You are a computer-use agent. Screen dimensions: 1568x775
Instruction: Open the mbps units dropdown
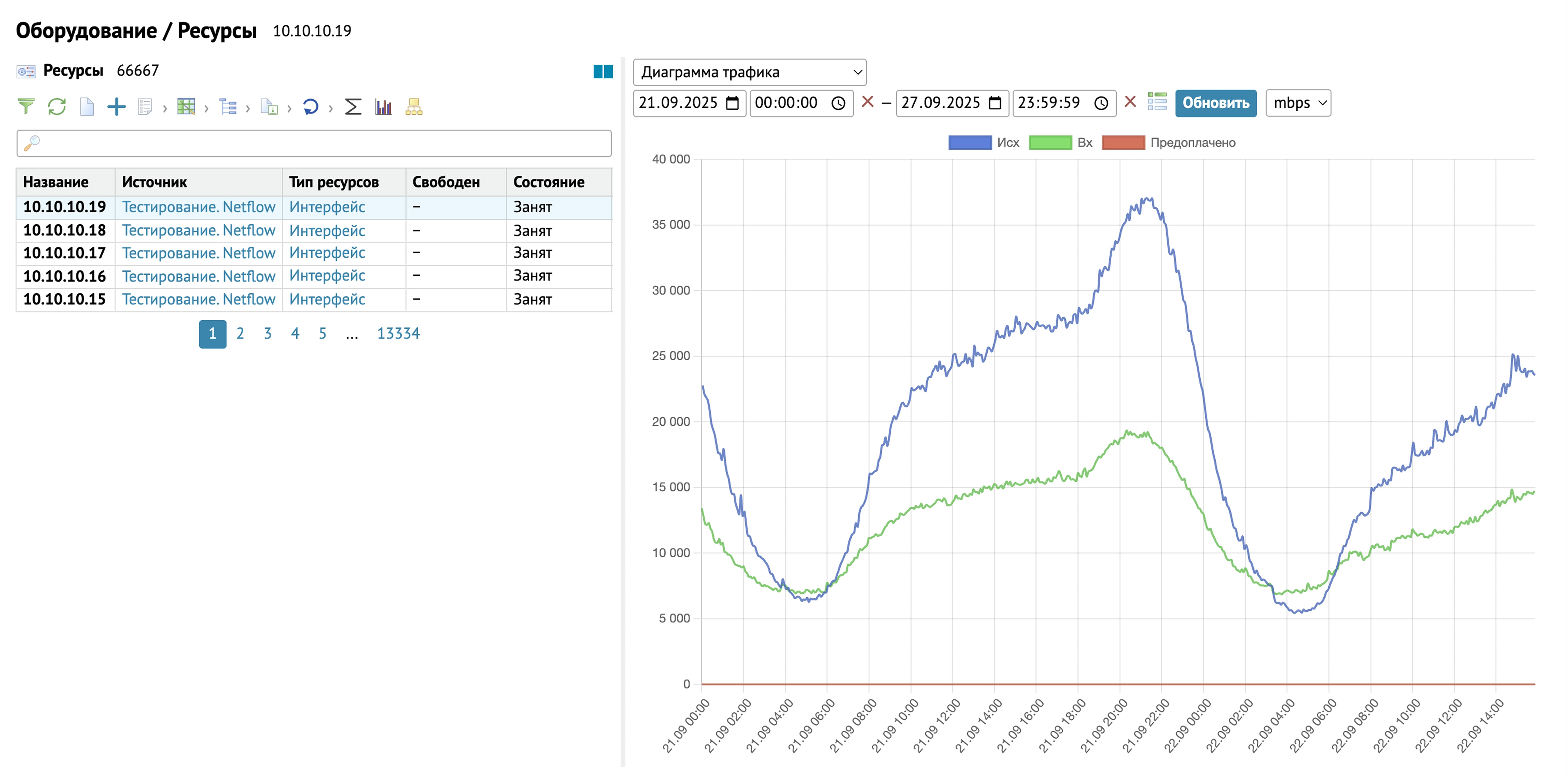pos(1298,103)
